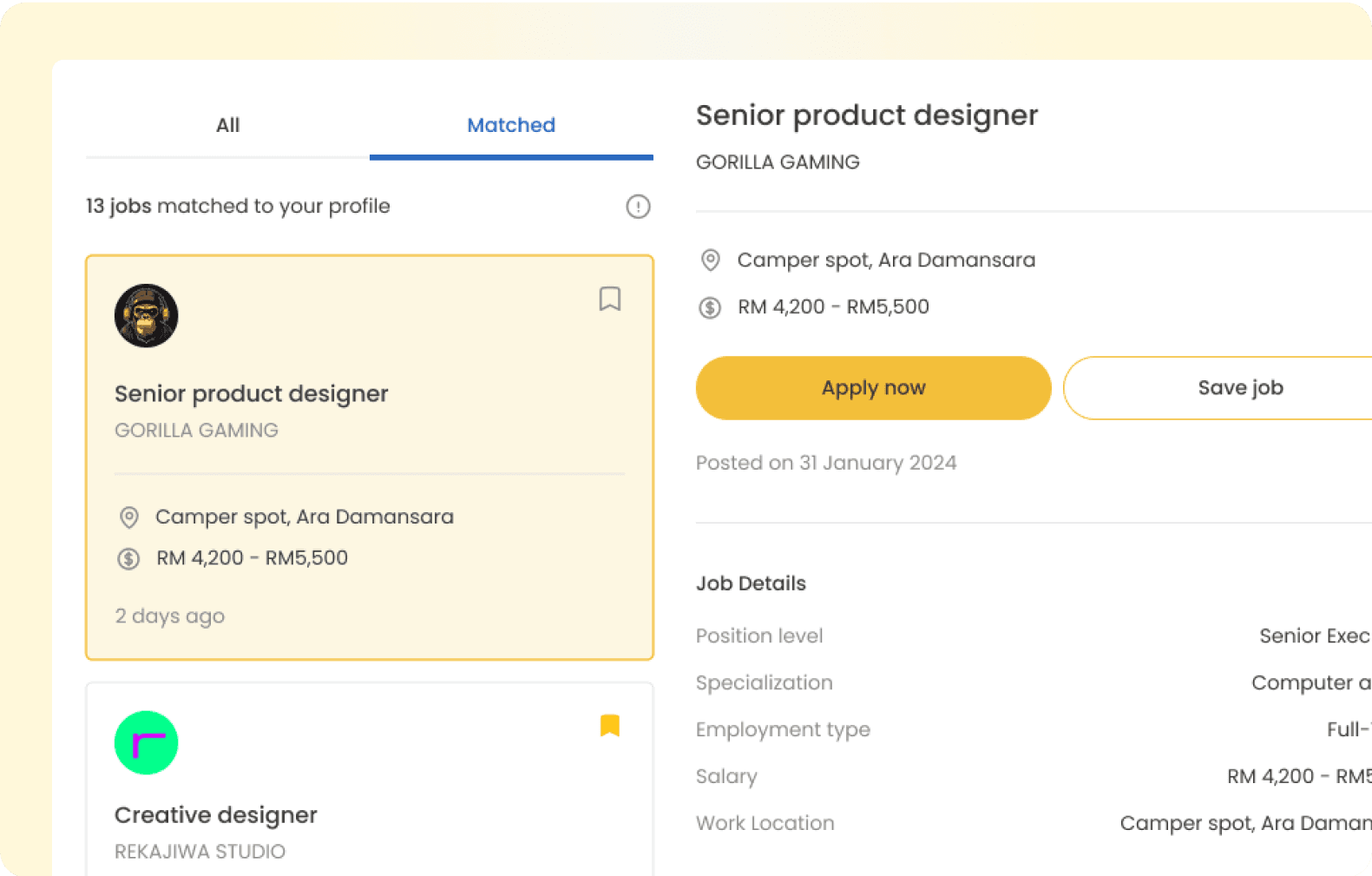Bookmark the Senior product designer card

(609, 299)
